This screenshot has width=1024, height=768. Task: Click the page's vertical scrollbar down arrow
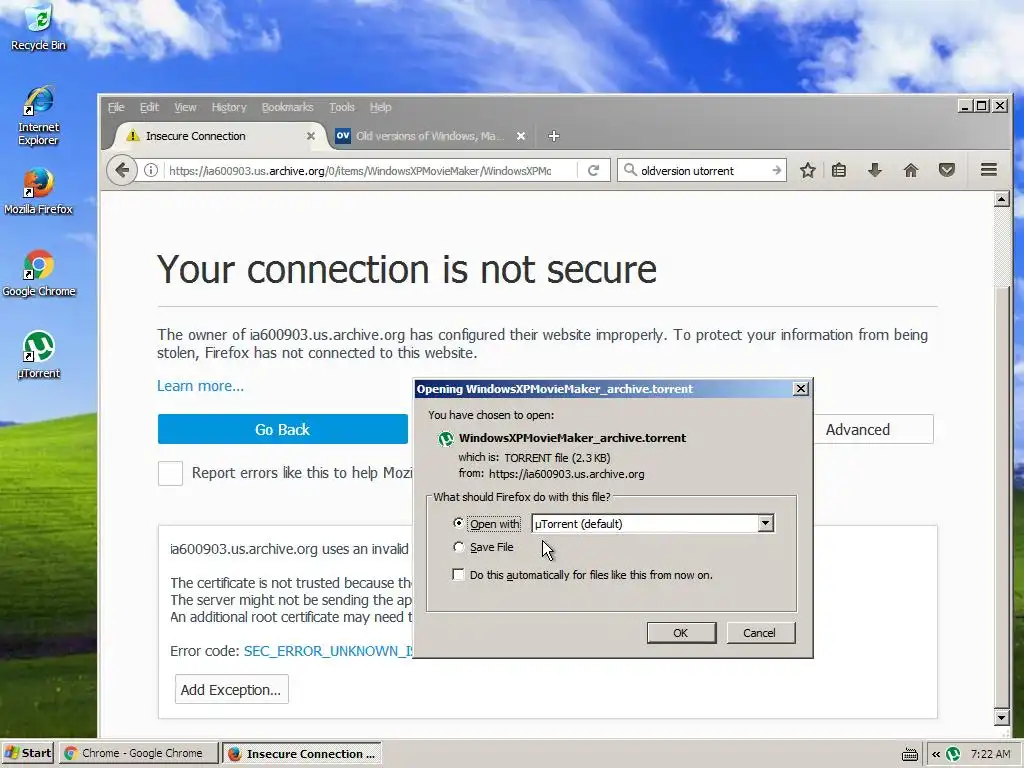1002,718
